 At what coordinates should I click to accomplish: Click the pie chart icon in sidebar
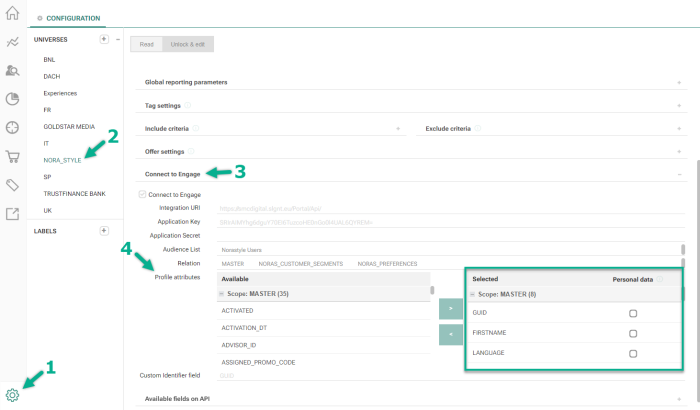(13, 99)
